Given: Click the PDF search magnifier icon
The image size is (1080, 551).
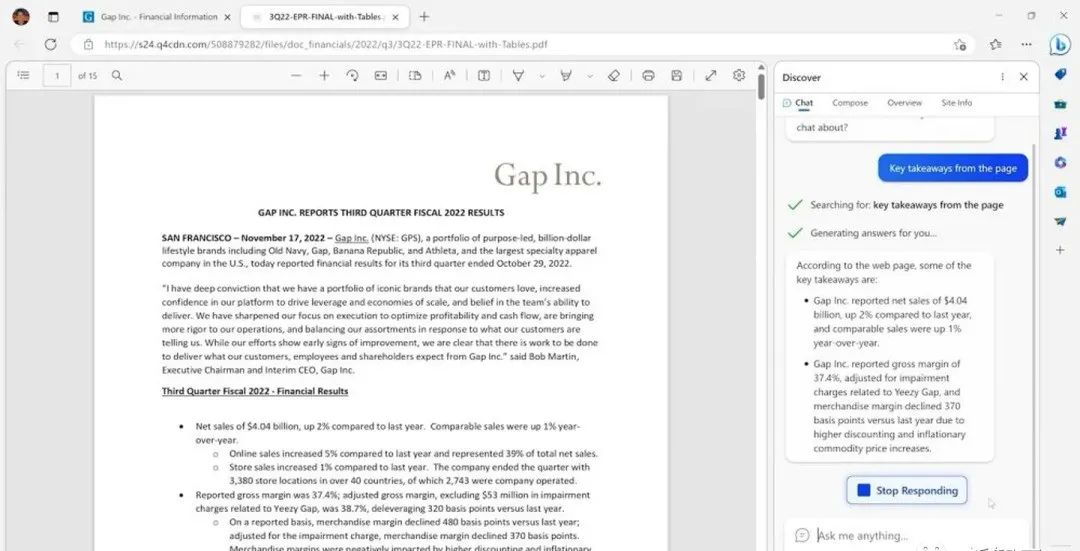Looking at the screenshot, I should [116, 75].
